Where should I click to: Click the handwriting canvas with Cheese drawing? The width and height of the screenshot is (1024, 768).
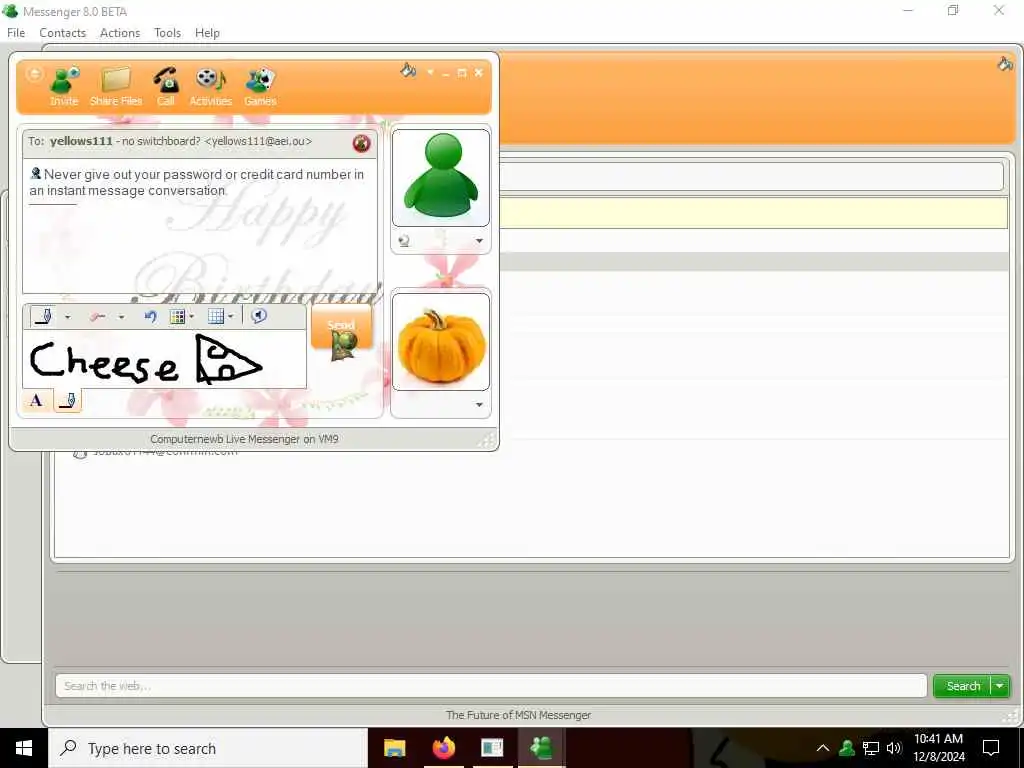pyautogui.click(x=165, y=359)
